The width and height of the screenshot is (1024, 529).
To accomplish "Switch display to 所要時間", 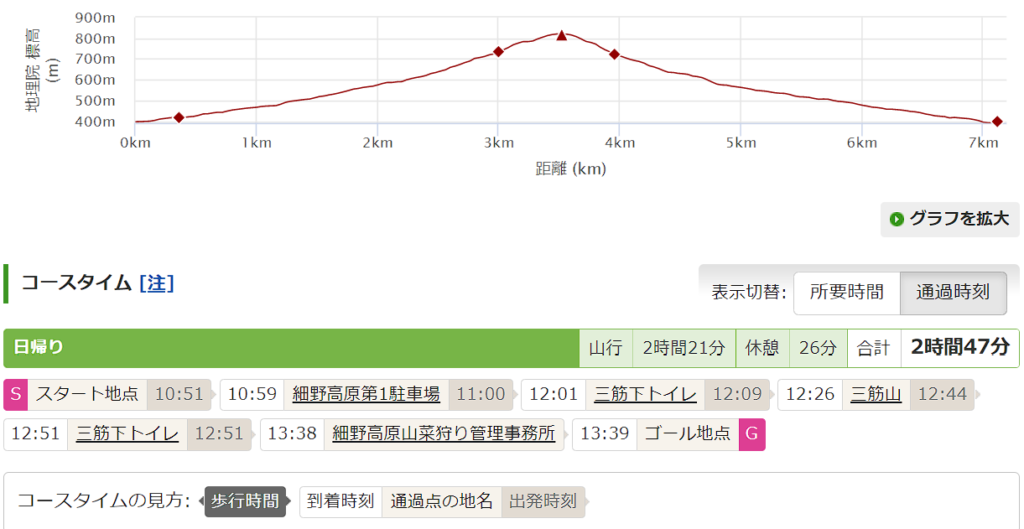I will tap(846, 292).
